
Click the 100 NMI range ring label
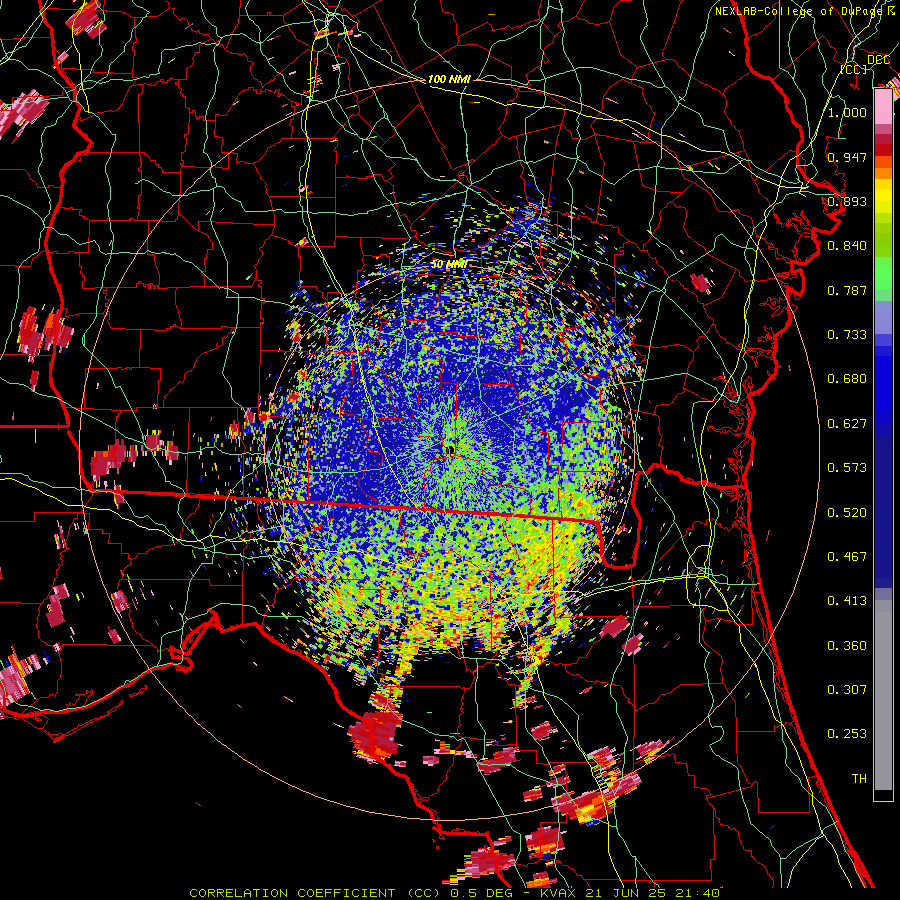pyautogui.click(x=449, y=79)
